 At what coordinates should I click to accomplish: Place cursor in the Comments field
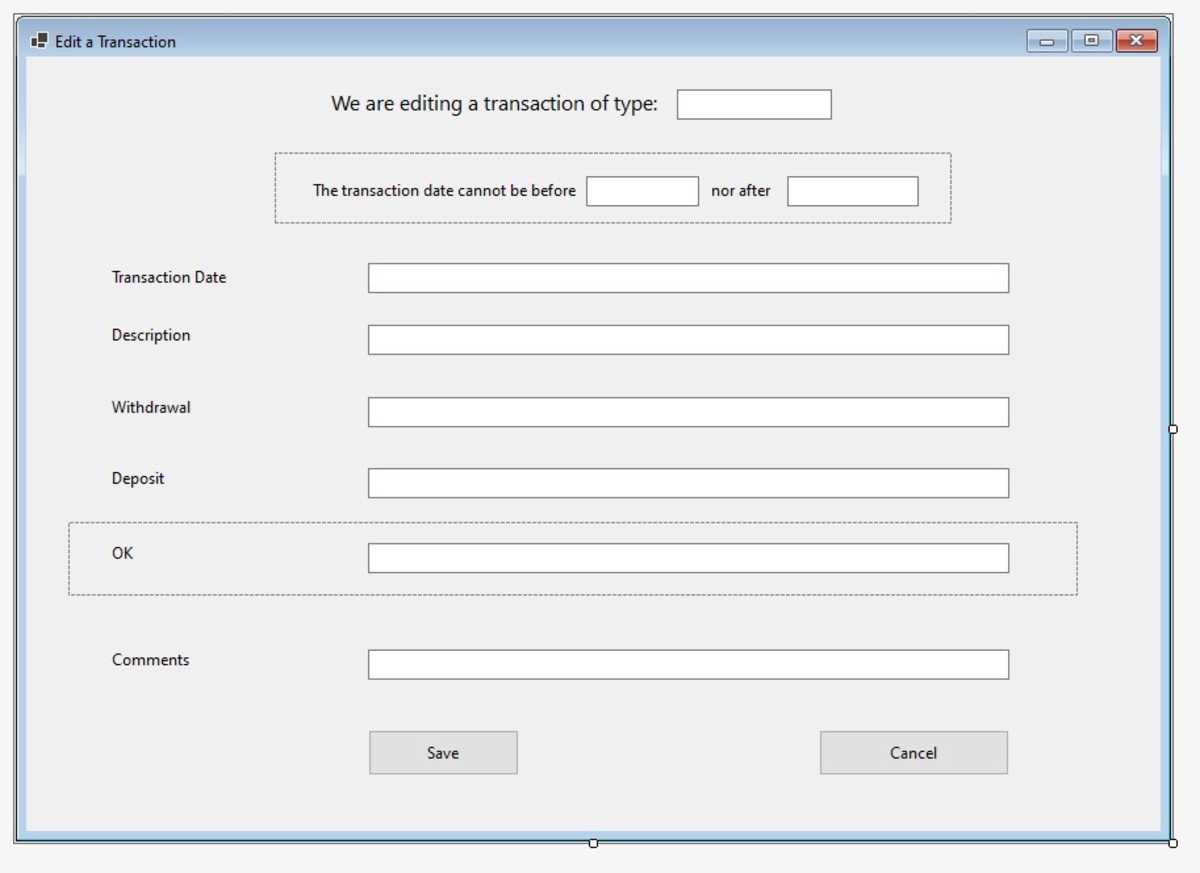(688, 665)
